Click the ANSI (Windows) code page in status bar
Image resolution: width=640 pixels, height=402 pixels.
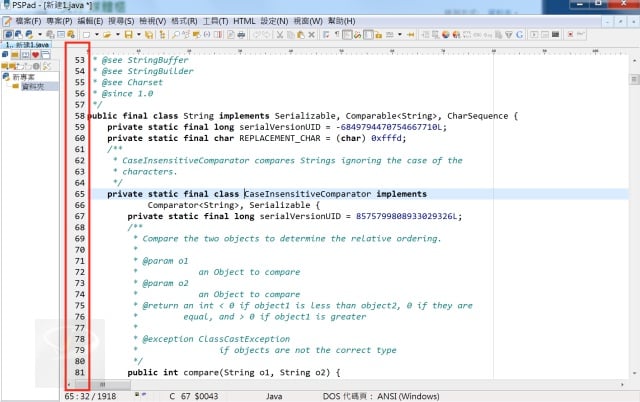point(430,396)
